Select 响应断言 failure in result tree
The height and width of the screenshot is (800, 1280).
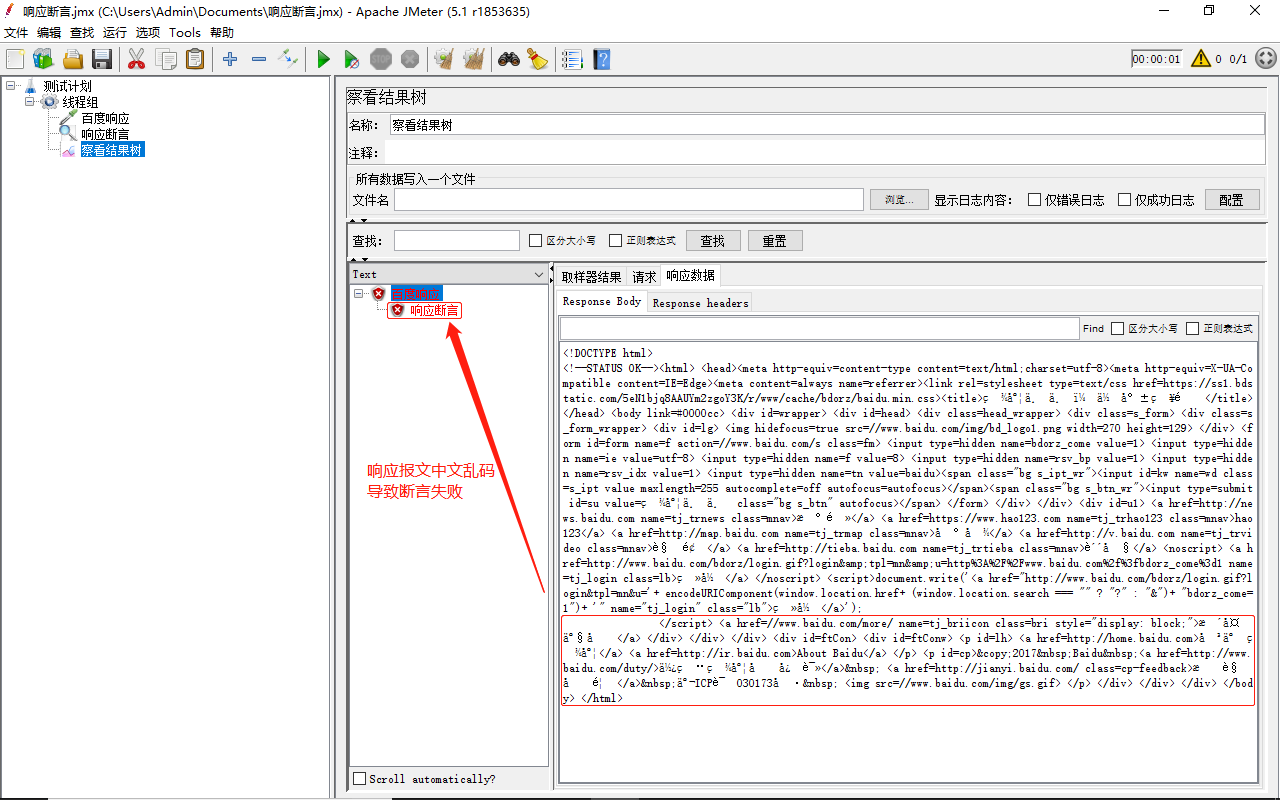click(x=434, y=310)
